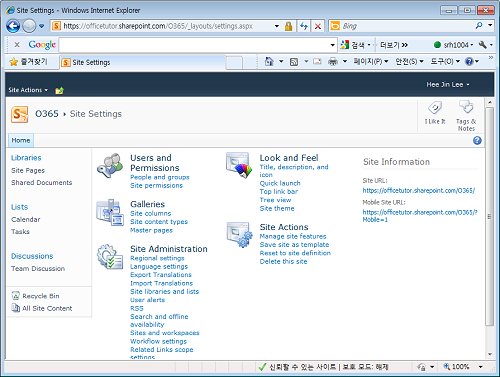
Task: Expand the Site Actions dropdown menu
Action: (x=28, y=90)
